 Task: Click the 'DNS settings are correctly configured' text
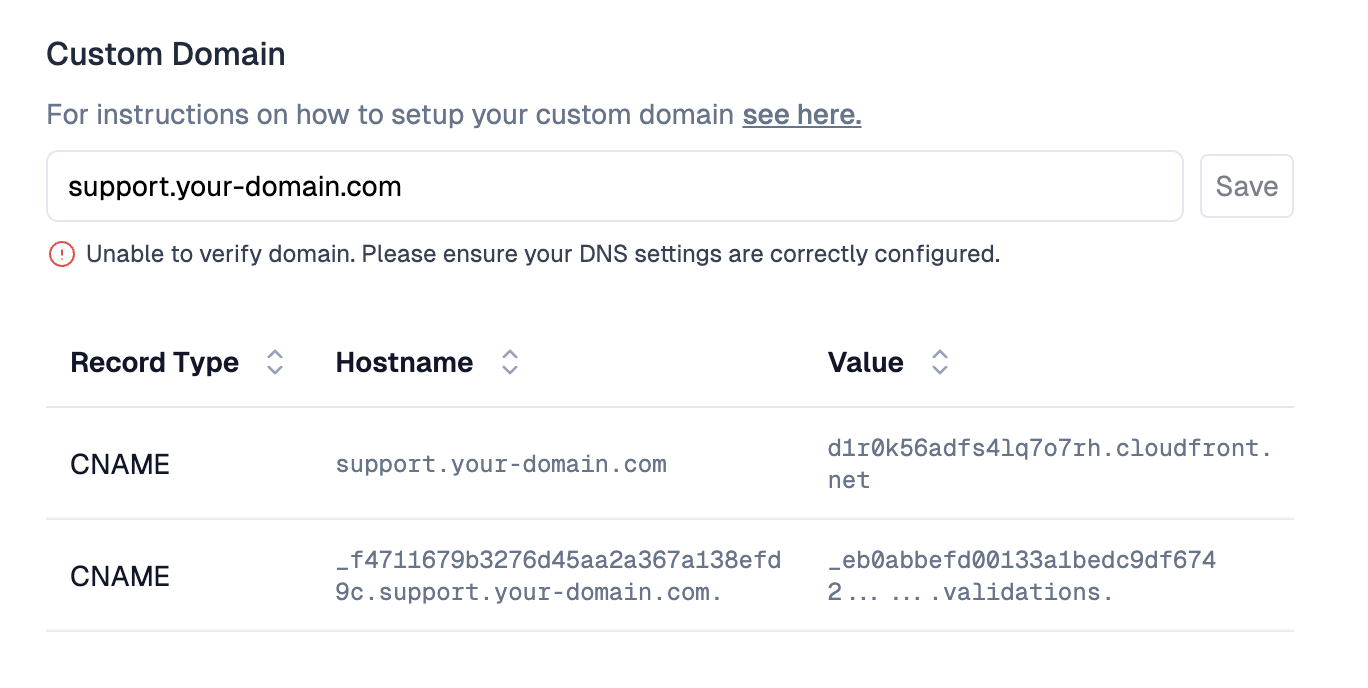(x=790, y=254)
